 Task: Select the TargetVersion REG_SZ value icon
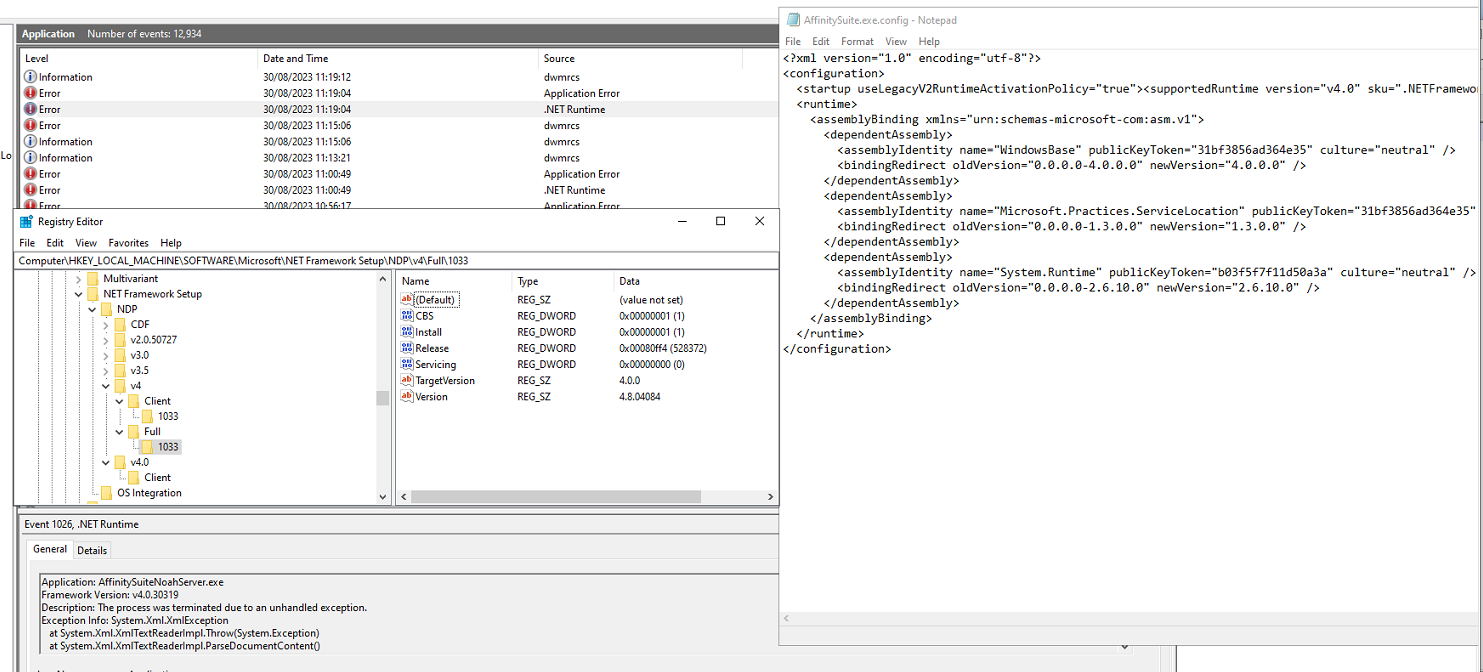409,380
